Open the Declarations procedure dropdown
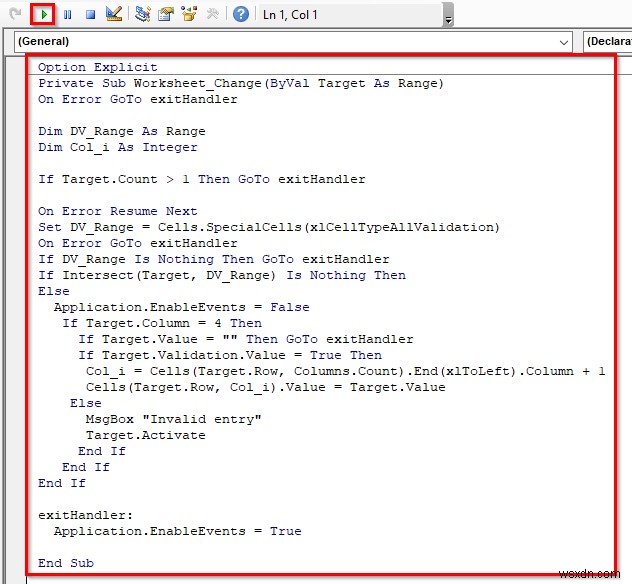This screenshot has height=584, width=632. (607, 42)
